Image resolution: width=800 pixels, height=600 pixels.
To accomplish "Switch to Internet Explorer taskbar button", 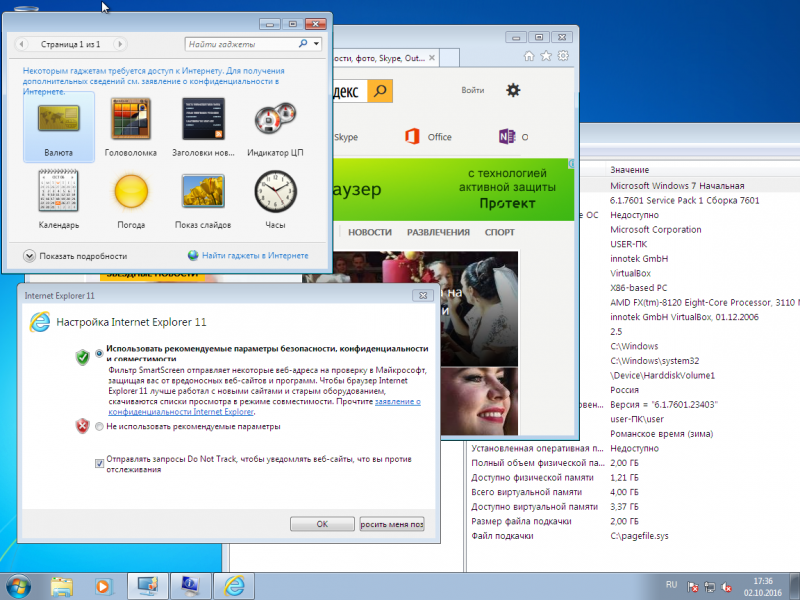I will coord(234,587).
